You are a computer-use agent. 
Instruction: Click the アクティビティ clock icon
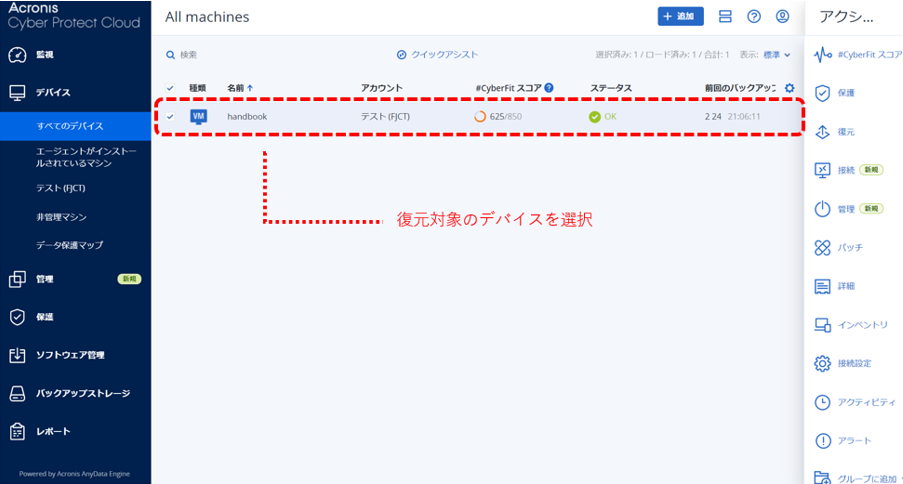point(823,402)
